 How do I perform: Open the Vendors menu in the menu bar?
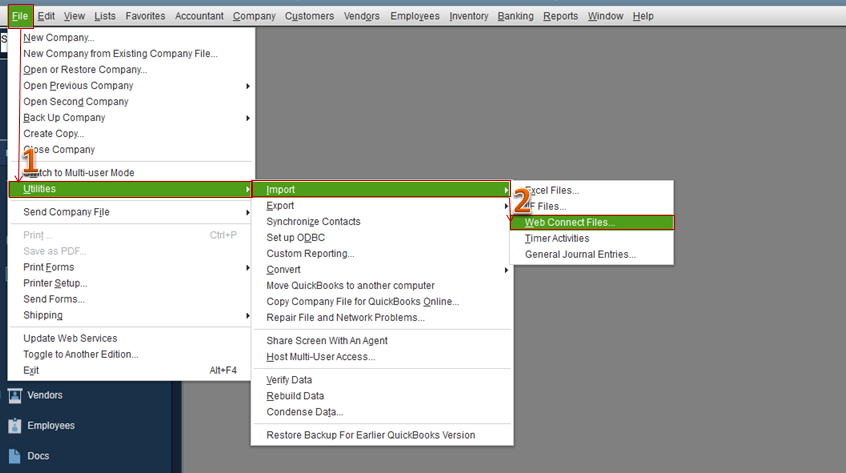[x=361, y=16]
